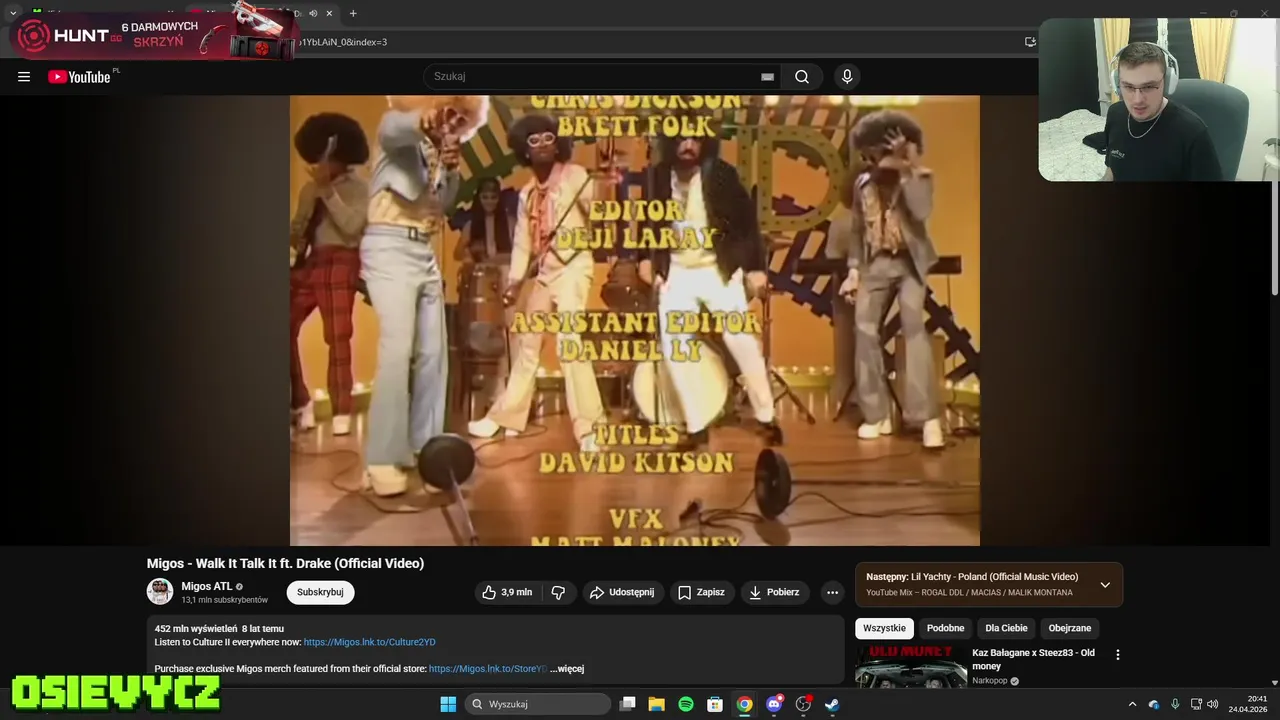Image resolution: width=1280 pixels, height=720 pixels.
Task: Expand description with ...więcej
Action: pos(567,668)
